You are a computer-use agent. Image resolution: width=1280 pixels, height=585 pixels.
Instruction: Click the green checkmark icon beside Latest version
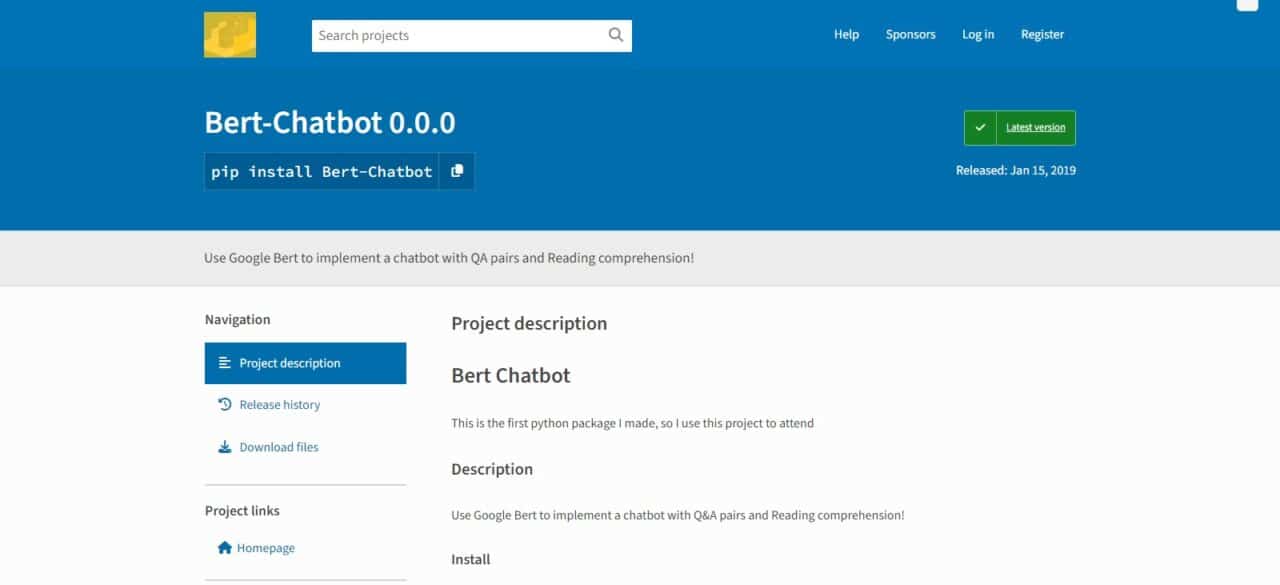[980, 128]
